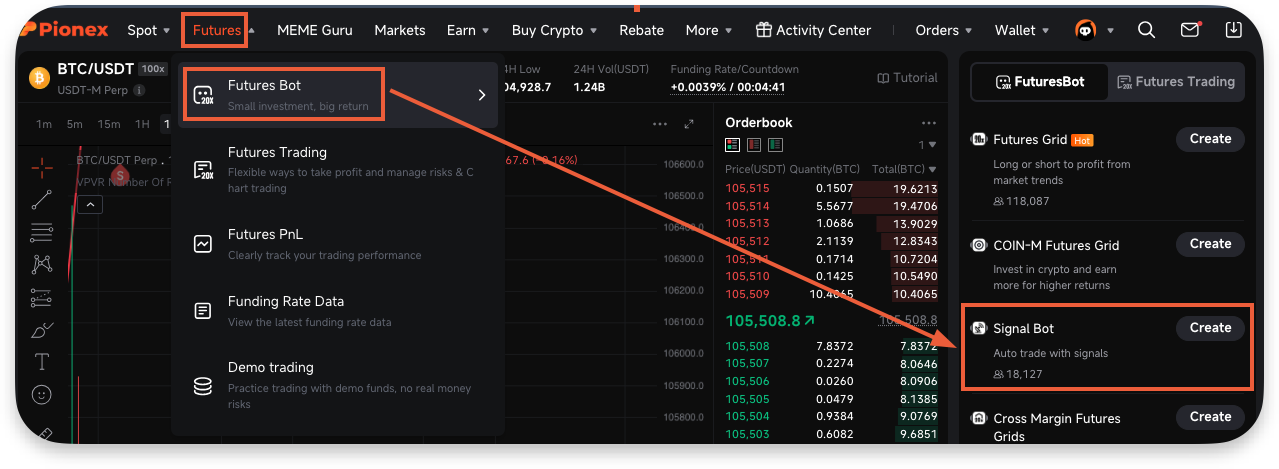This screenshot has width=1279, height=469.
Task: Click the 100x leverage badge
Action: pyautogui.click(x=152, y=69)
